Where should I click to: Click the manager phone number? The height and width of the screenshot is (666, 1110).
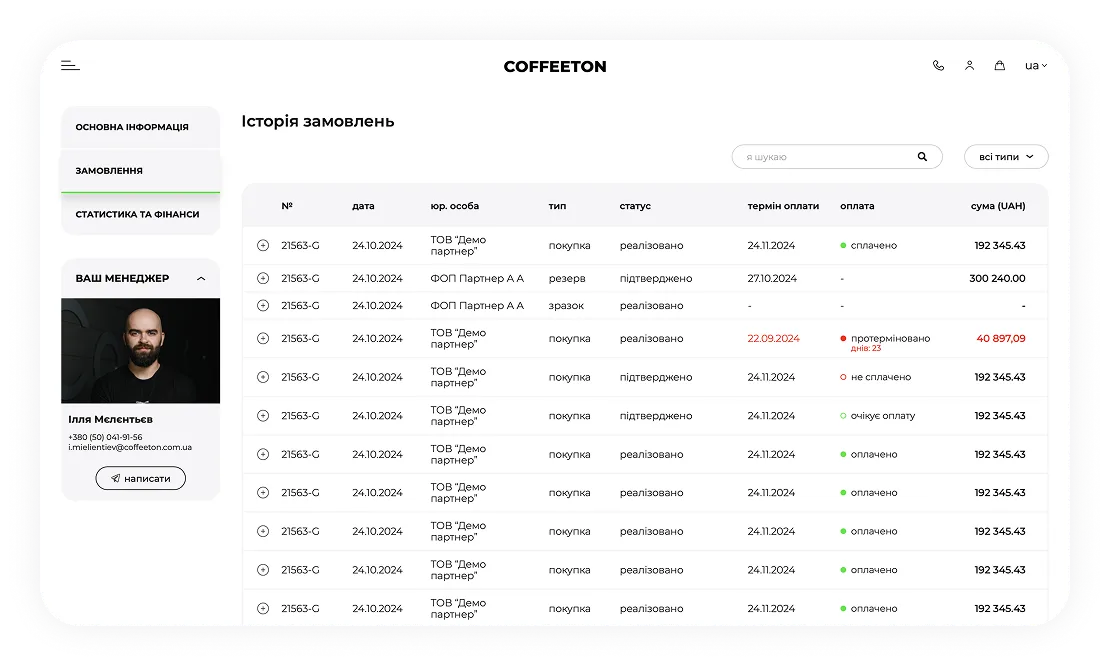tap(105, 437)
